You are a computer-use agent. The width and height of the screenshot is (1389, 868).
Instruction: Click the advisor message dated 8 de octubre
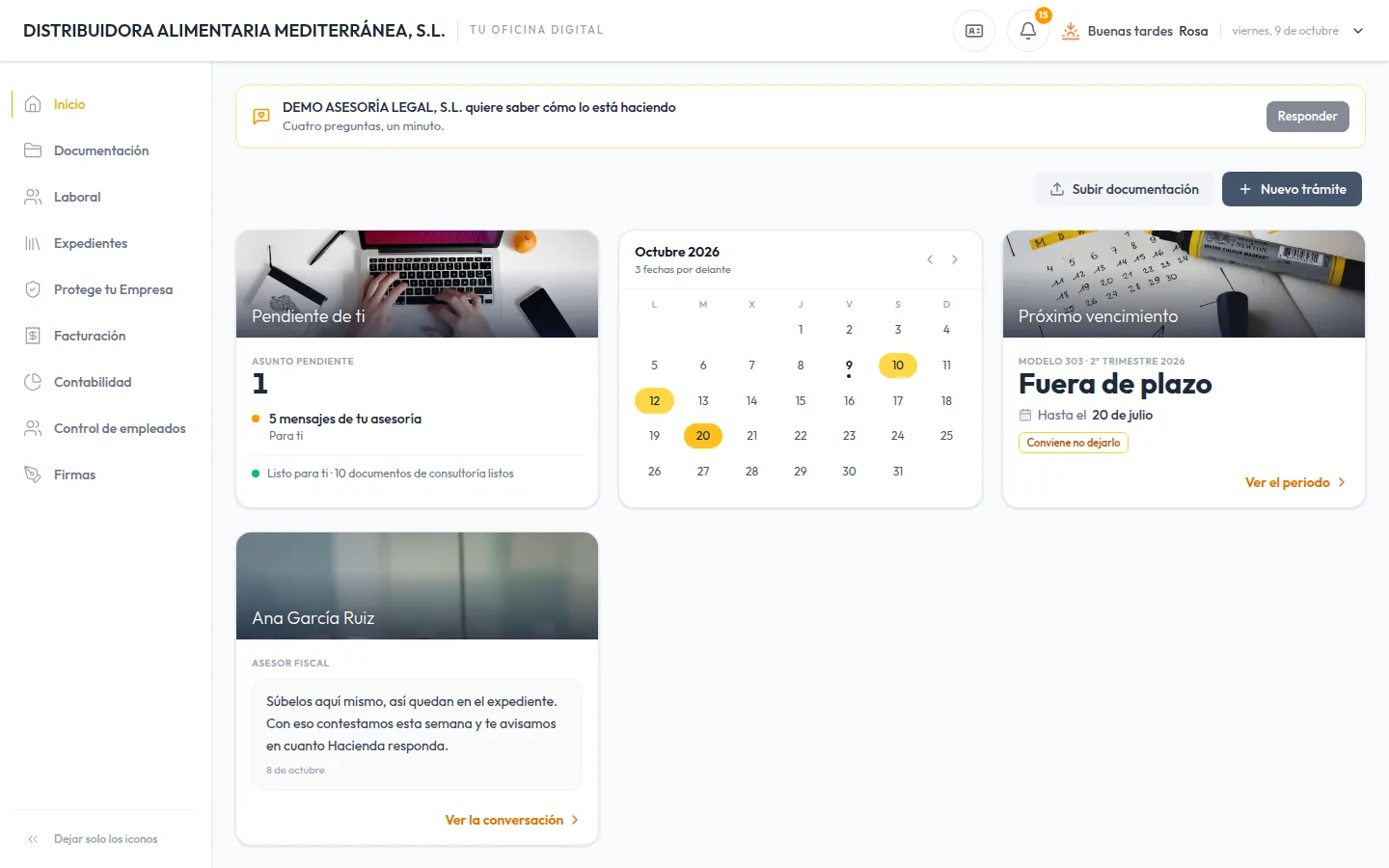(x=417, y=735)
